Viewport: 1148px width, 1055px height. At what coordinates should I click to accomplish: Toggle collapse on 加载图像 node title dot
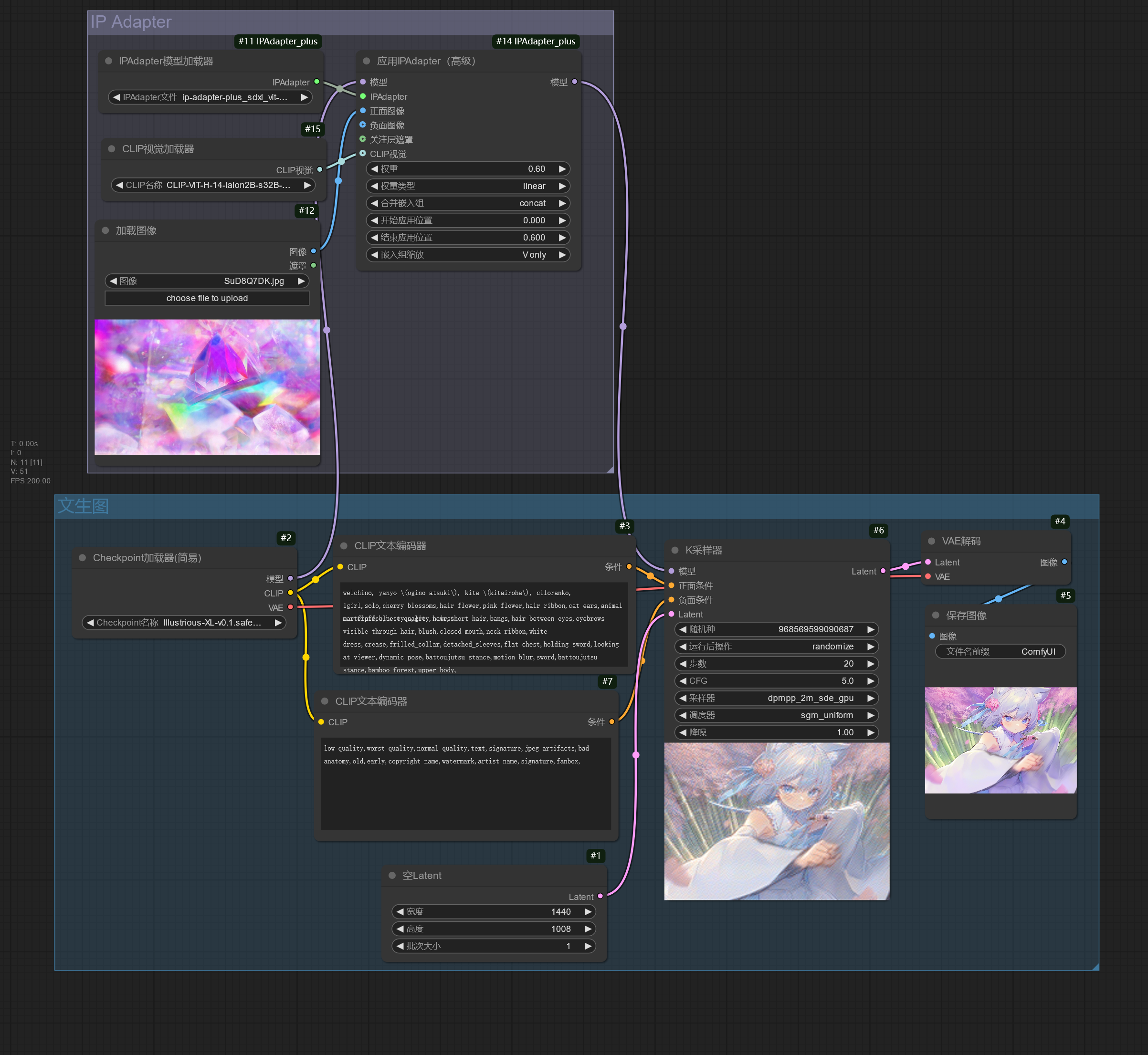pos(105,230)
